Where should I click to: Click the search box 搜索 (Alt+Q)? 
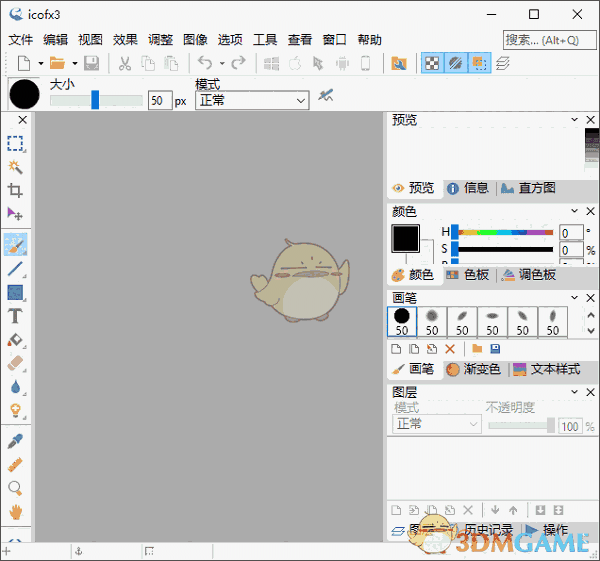(x=549, y=40)
